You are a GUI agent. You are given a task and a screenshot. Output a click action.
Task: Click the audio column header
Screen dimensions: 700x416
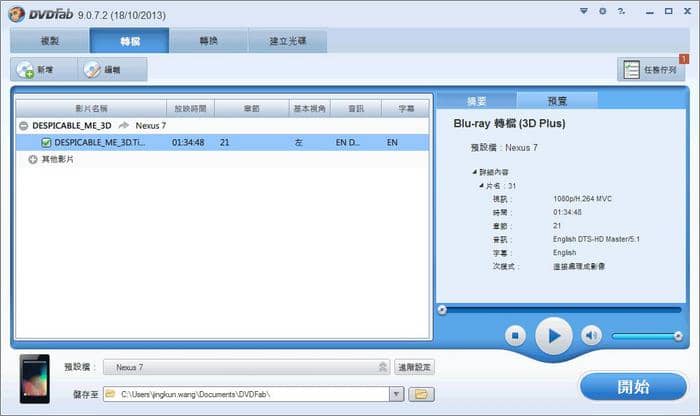[356, 108]
